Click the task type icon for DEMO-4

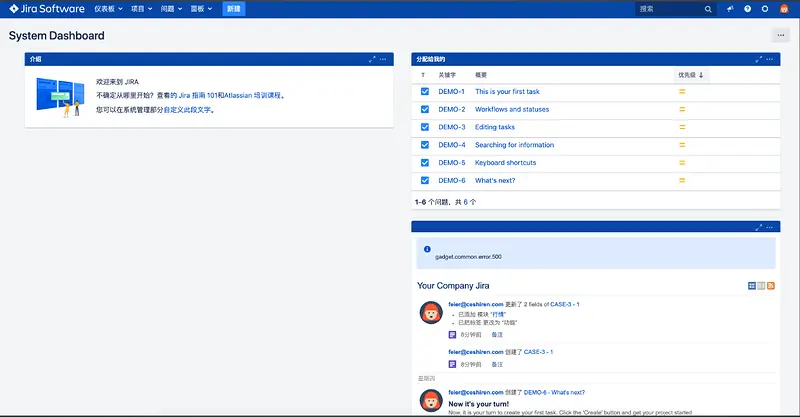pyautogui.click(x=424, y=145)
